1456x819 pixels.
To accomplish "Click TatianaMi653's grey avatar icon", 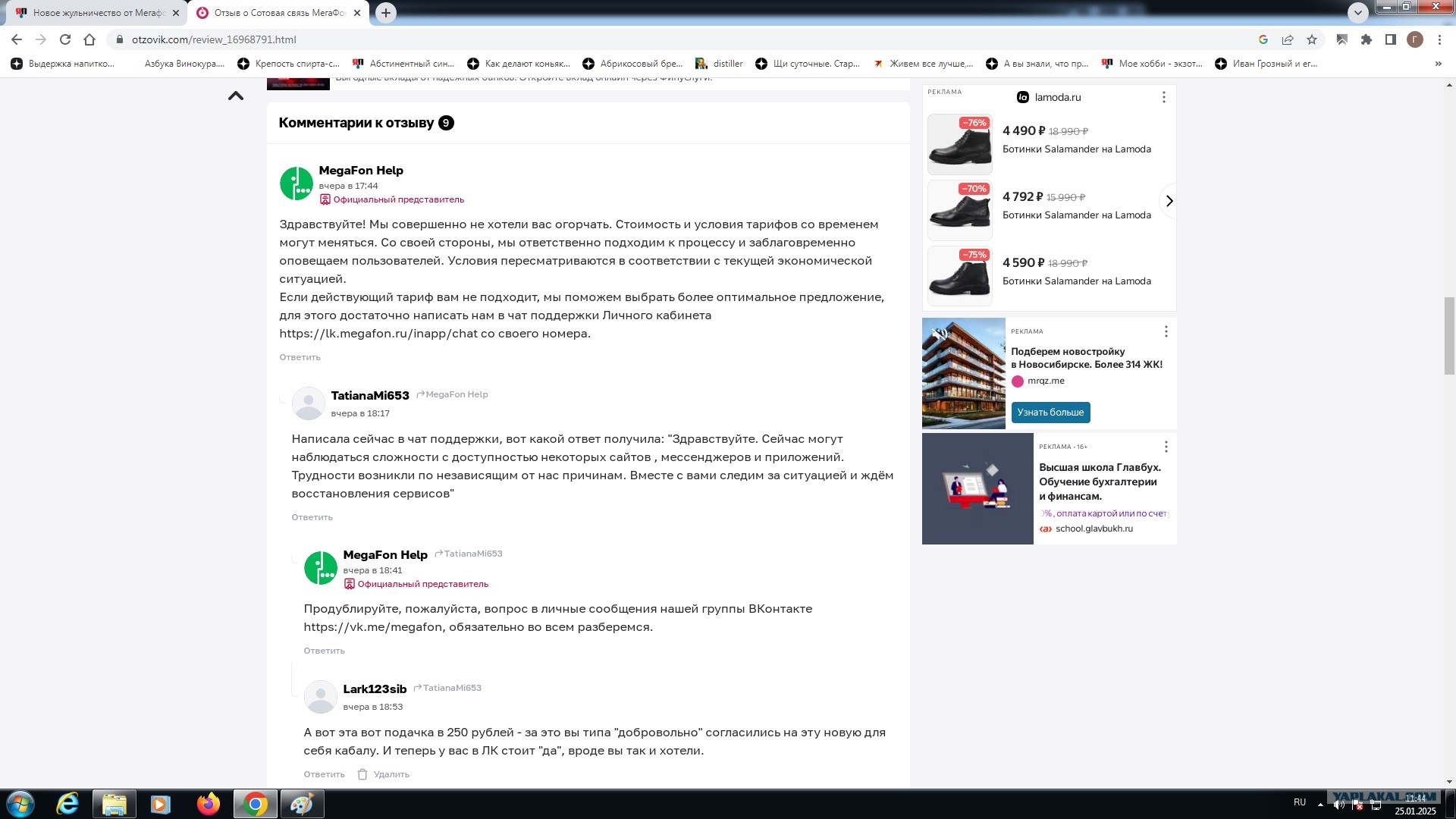I will pos(309,403).
